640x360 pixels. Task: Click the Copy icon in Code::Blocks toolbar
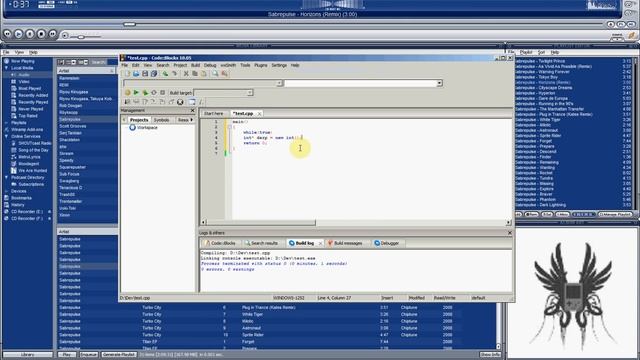(x=195, y=74)
